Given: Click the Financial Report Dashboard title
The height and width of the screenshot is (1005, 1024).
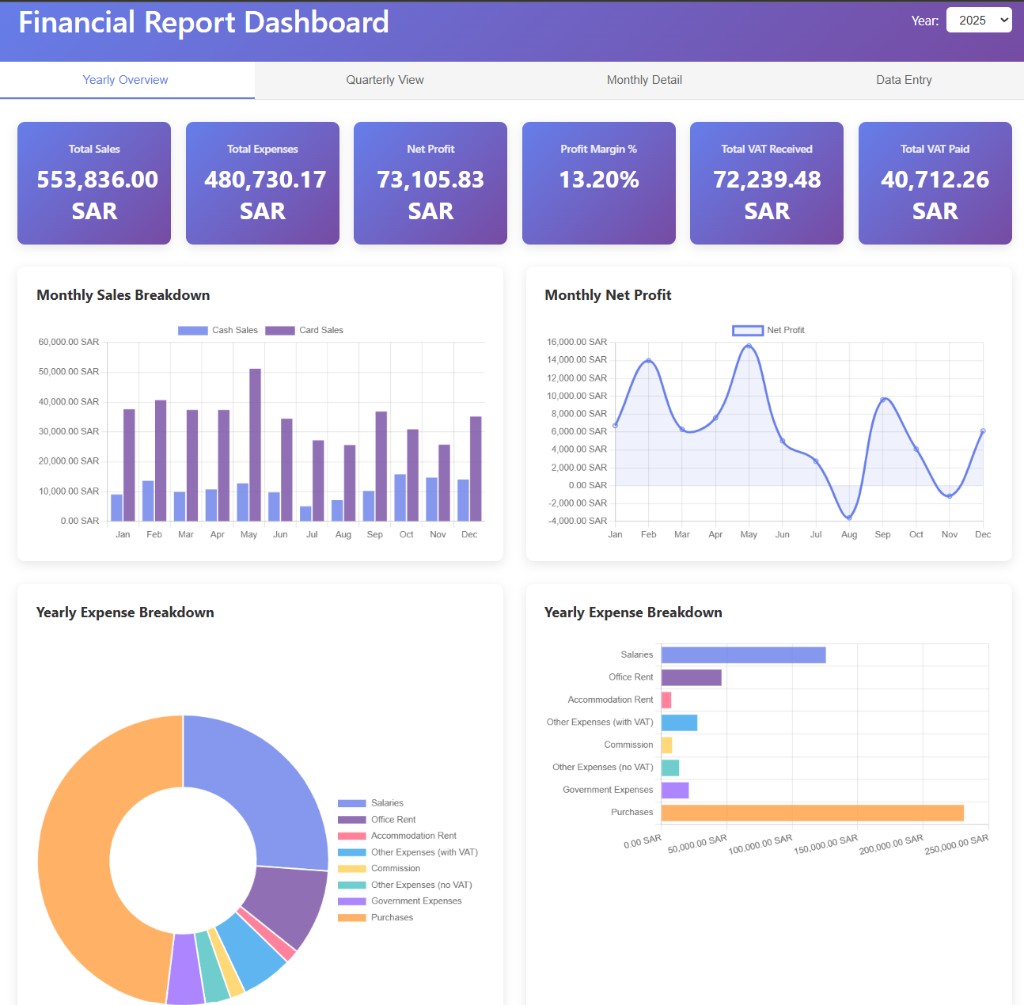Looking at the screenshot, I should [x=204, y=22].
